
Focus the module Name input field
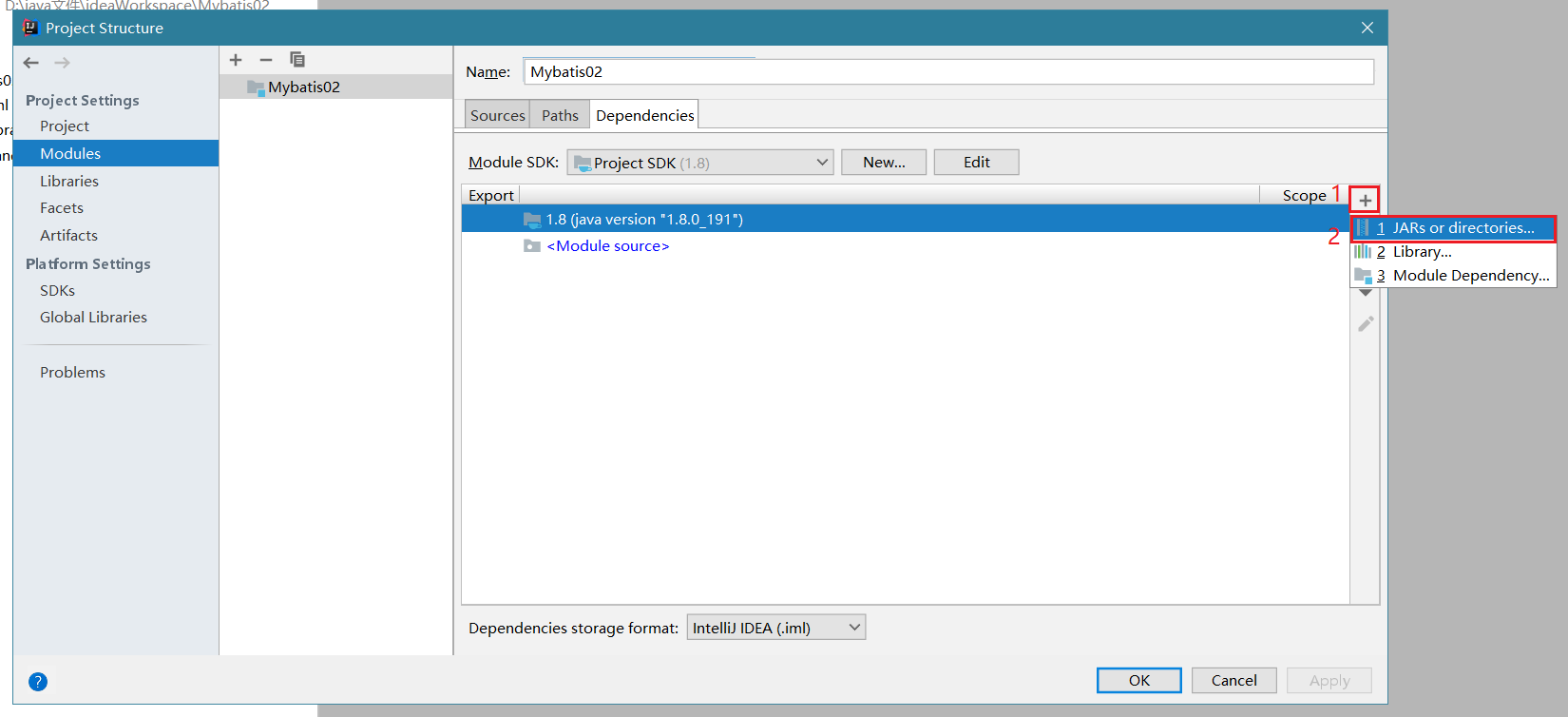(948, 71)
